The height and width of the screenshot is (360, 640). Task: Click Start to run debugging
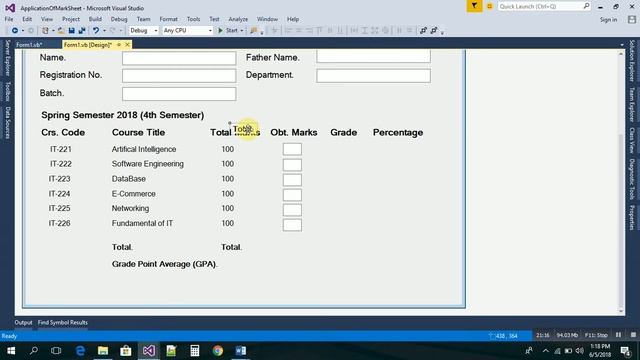pyautogui.click(x=228, y=31)
